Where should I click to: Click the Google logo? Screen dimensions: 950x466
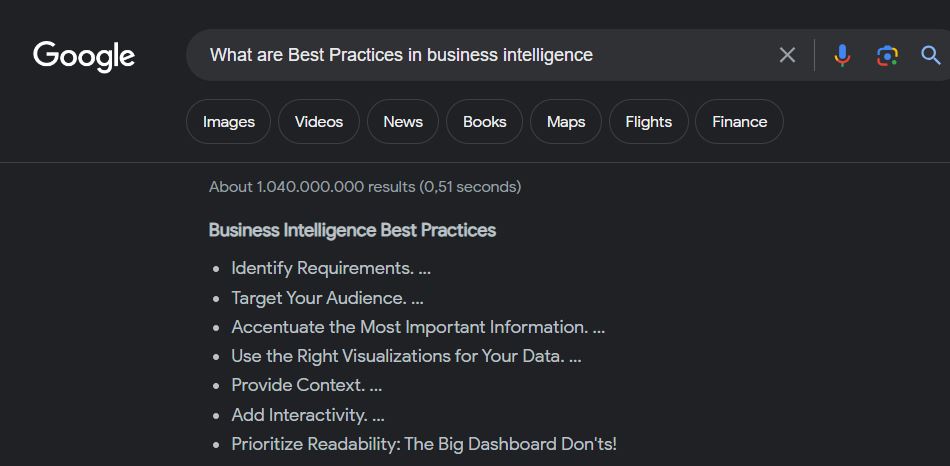click(84, 56)
